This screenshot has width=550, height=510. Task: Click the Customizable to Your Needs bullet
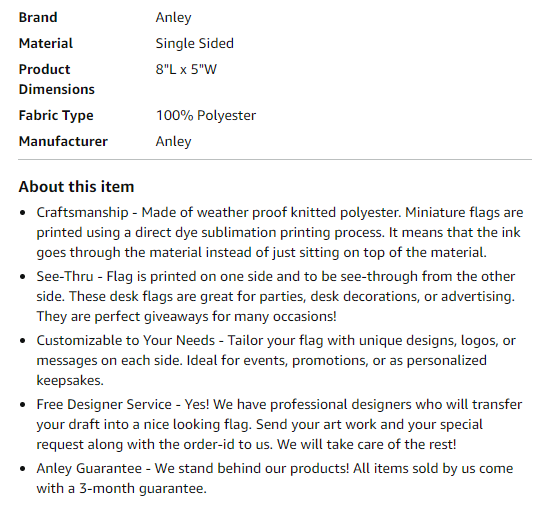tap(276, 360)
